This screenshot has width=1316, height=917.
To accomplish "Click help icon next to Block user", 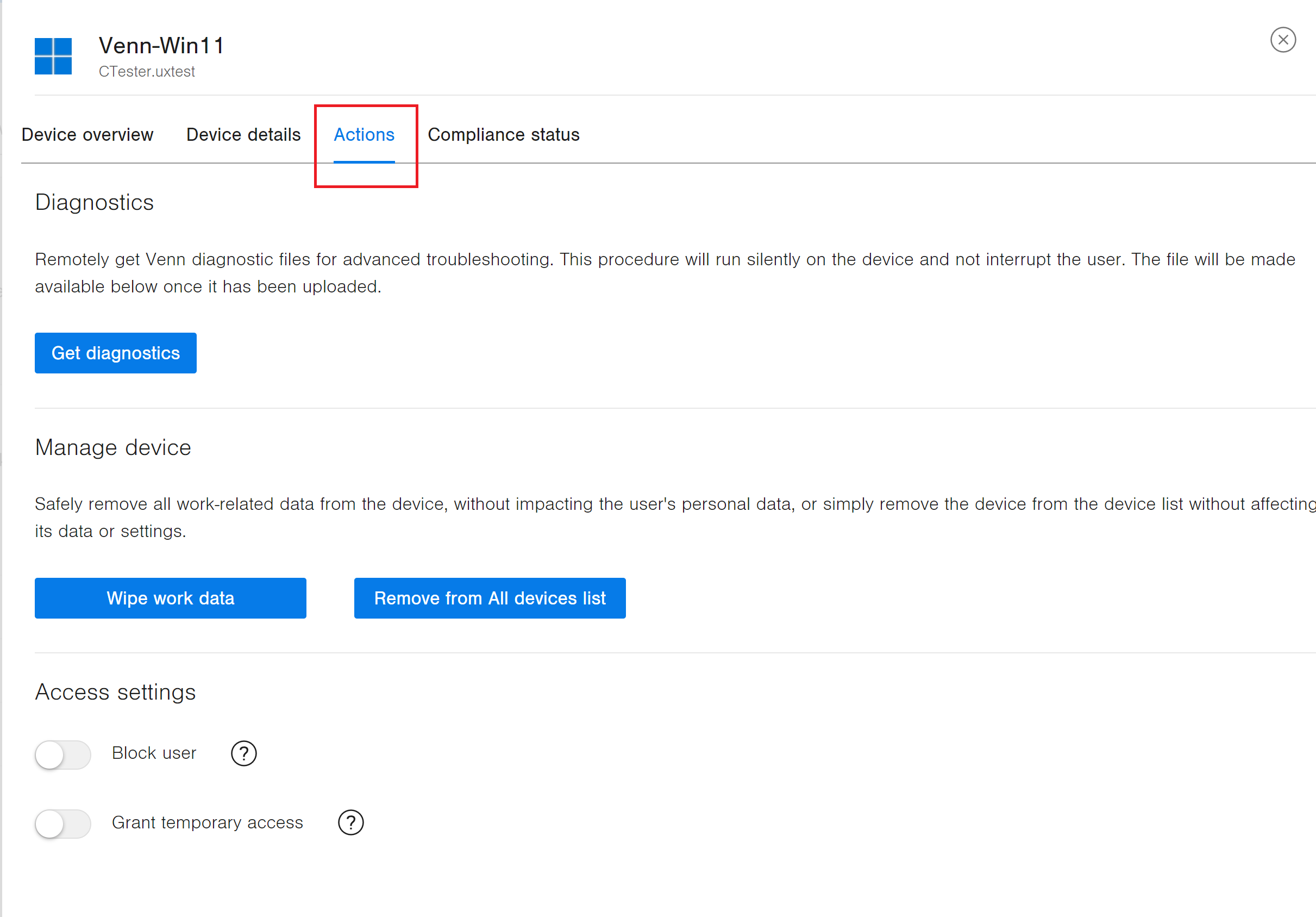I will coord(243,753).
